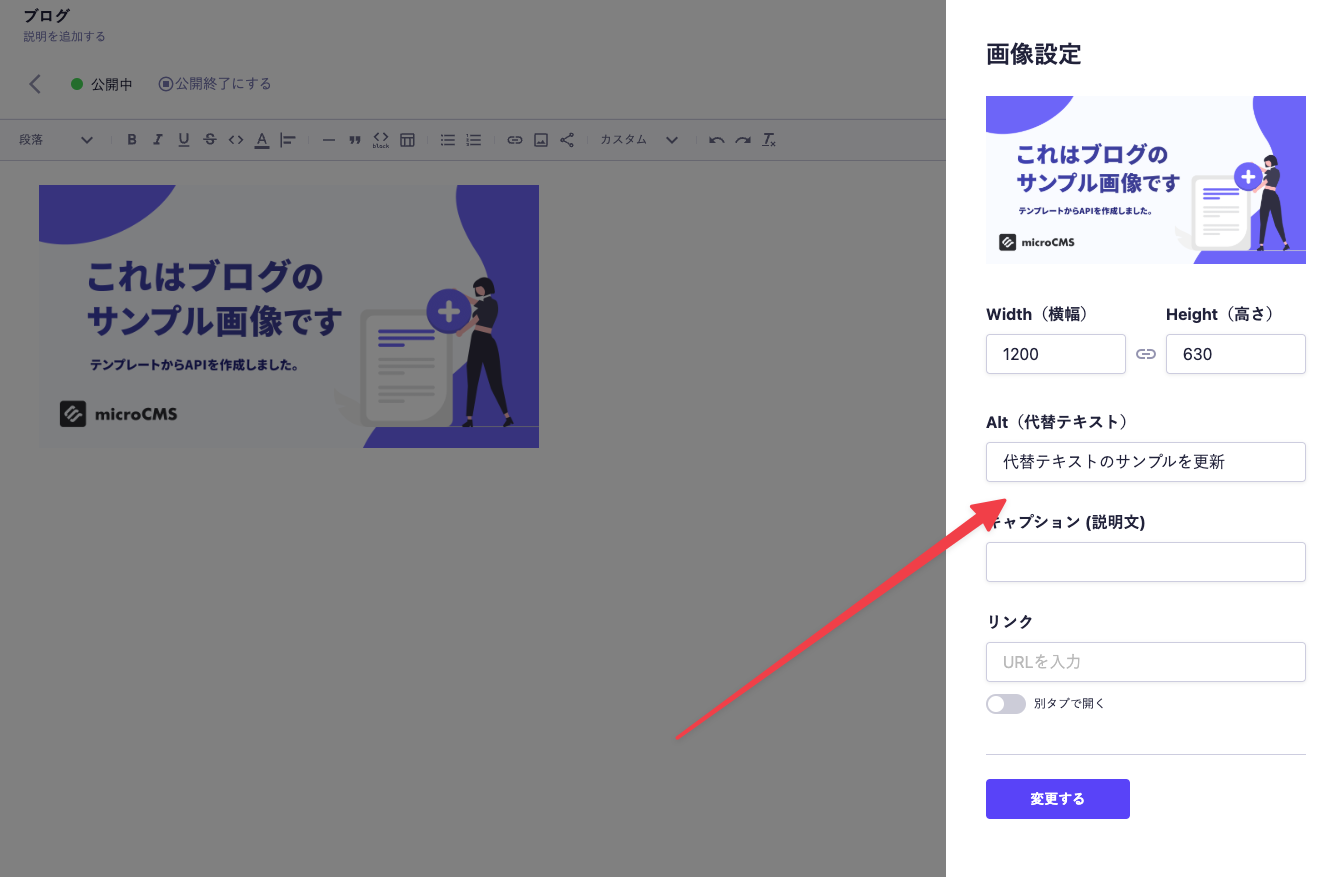Screen dimensions: 1340x877
Task: Click the 変更する button
Action: coord(1057,799)
